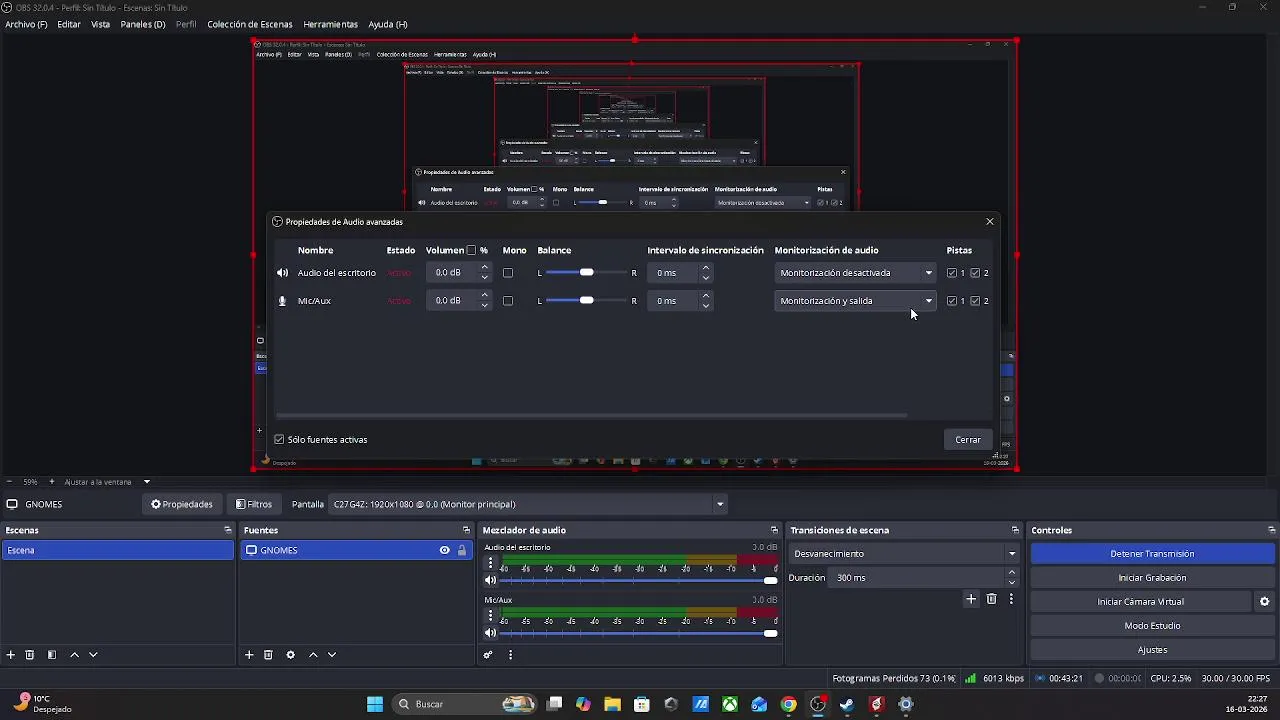Viewport: 1280px width, 720px height.
Task: Open advanced audio properties gears icon in mixer
Action: [488, 655]
